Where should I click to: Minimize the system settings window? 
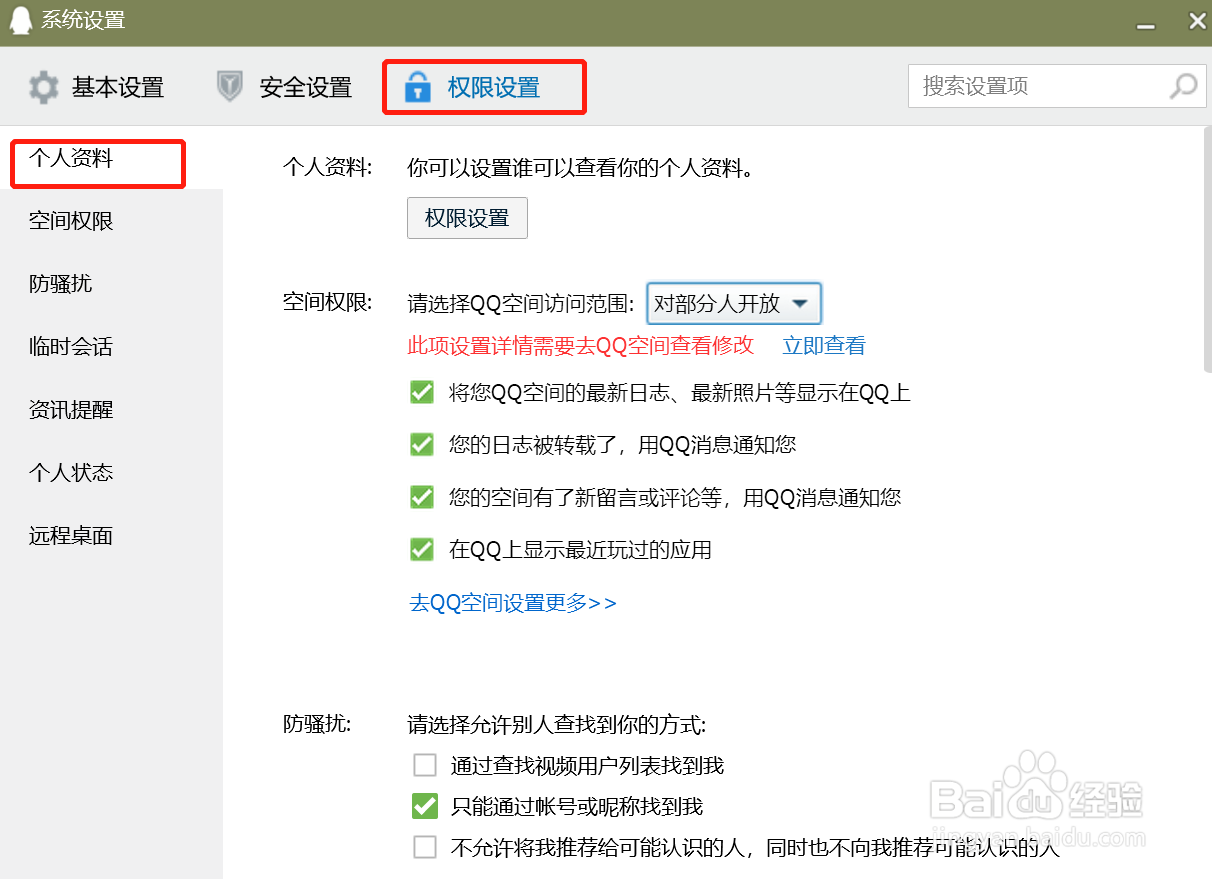(x=1146, y=26)
